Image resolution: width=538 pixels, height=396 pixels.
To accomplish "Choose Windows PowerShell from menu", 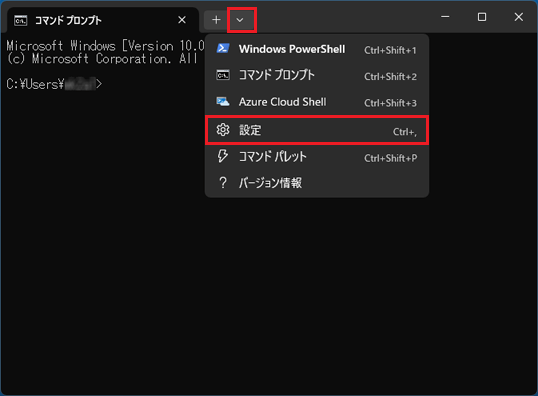I will point(317,49).
